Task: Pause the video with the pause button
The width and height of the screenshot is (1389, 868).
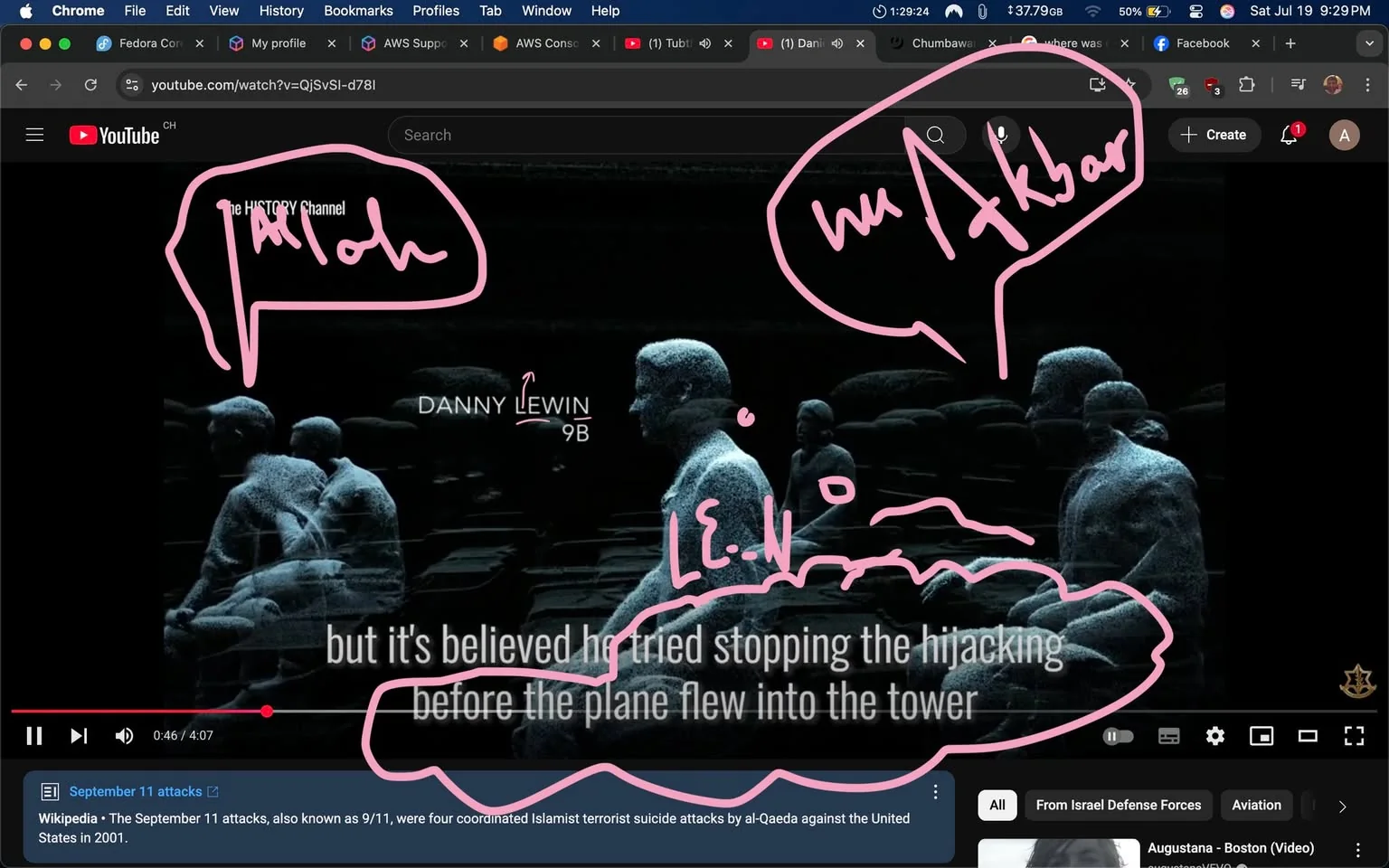Action: pyautogui.click(x=34, y=736)
